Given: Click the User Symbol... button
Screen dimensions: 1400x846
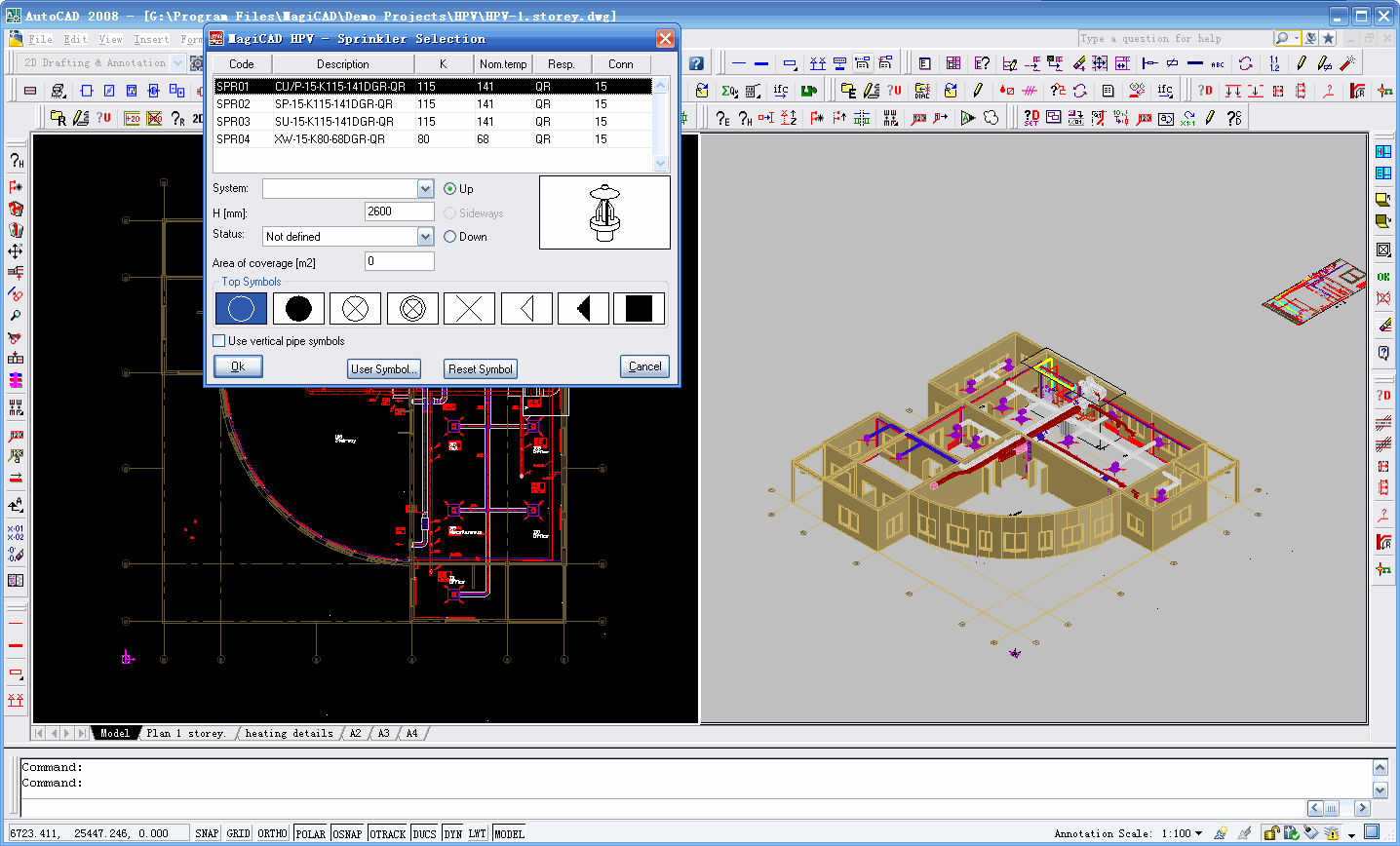Looking at the screenshot, I should [384, 369].
